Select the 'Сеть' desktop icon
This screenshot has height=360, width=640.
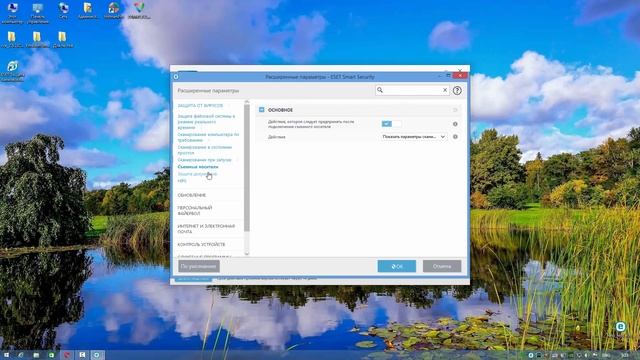click(63, 11)
